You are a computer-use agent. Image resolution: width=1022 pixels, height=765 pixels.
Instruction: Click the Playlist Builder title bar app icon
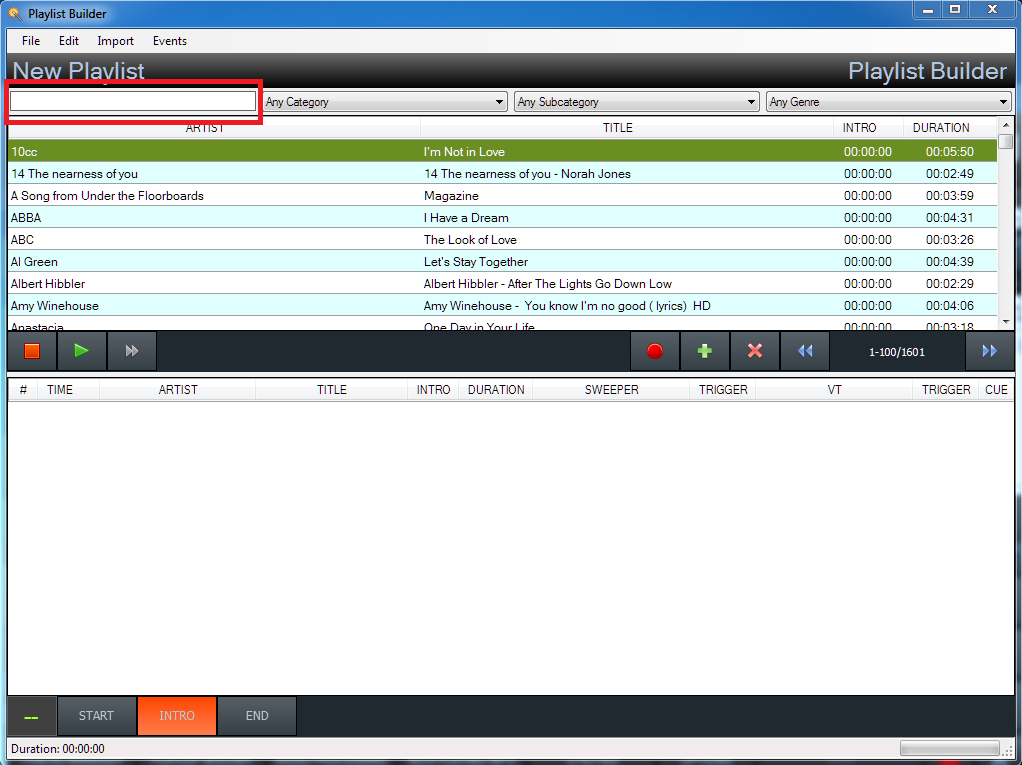pyautogui.click(x=14, y=14)
